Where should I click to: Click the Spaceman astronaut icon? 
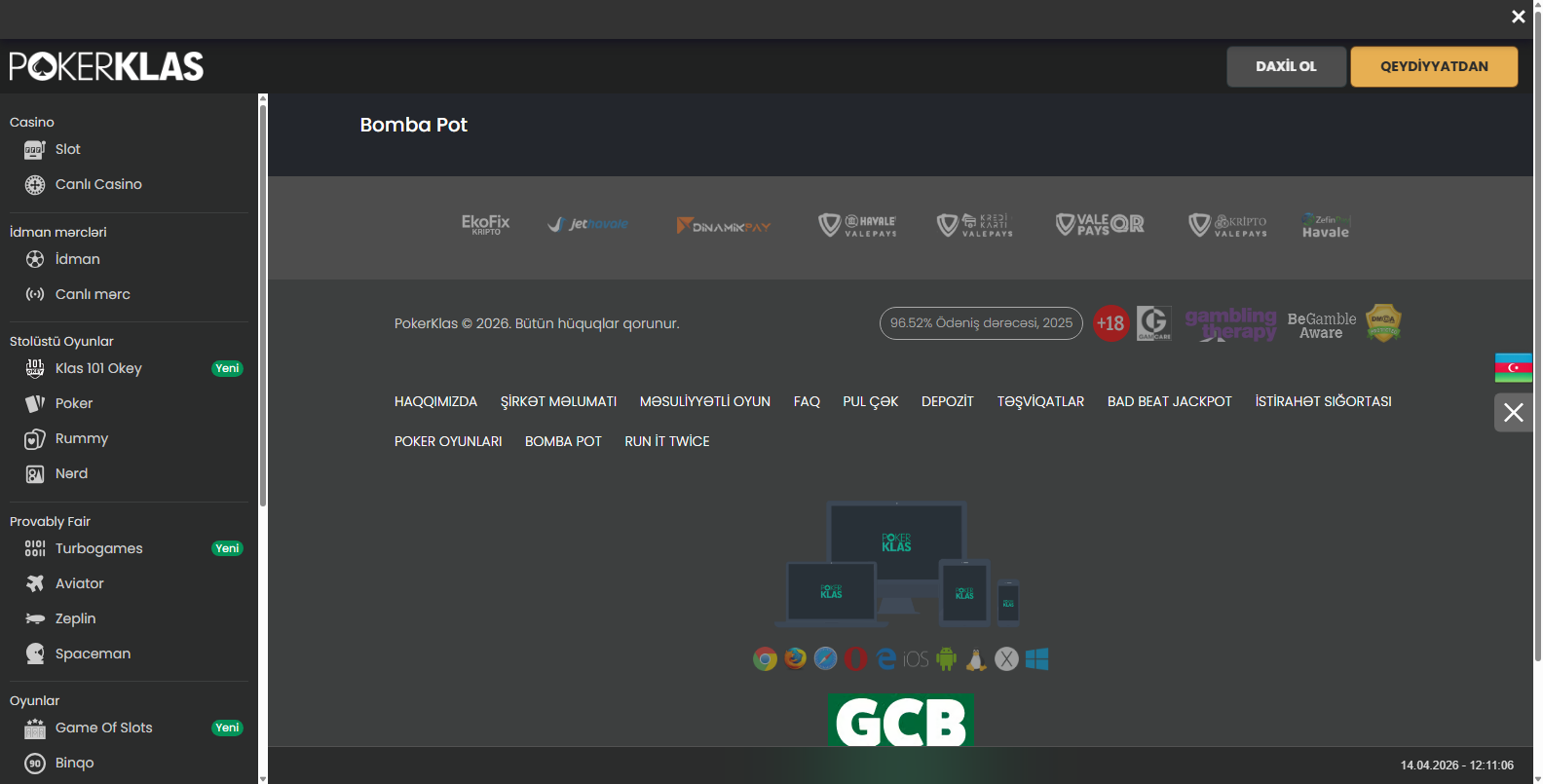35,653
